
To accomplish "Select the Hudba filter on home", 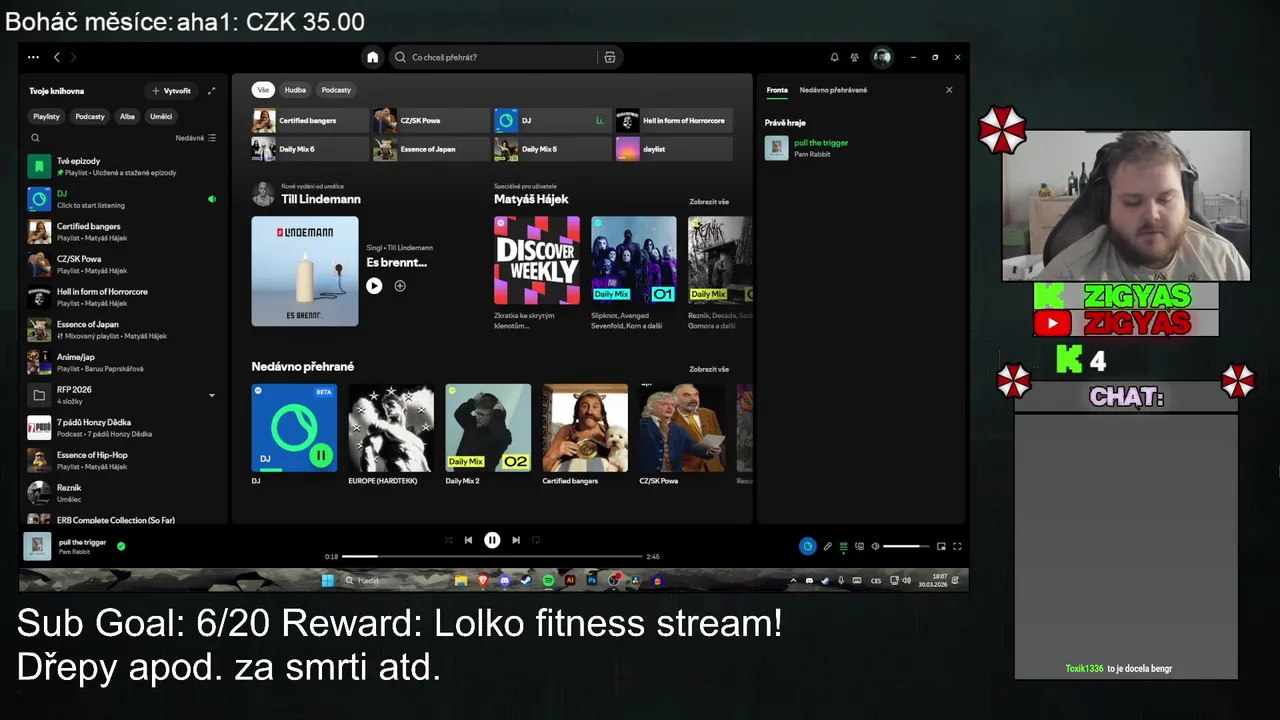I will point(295,90).
